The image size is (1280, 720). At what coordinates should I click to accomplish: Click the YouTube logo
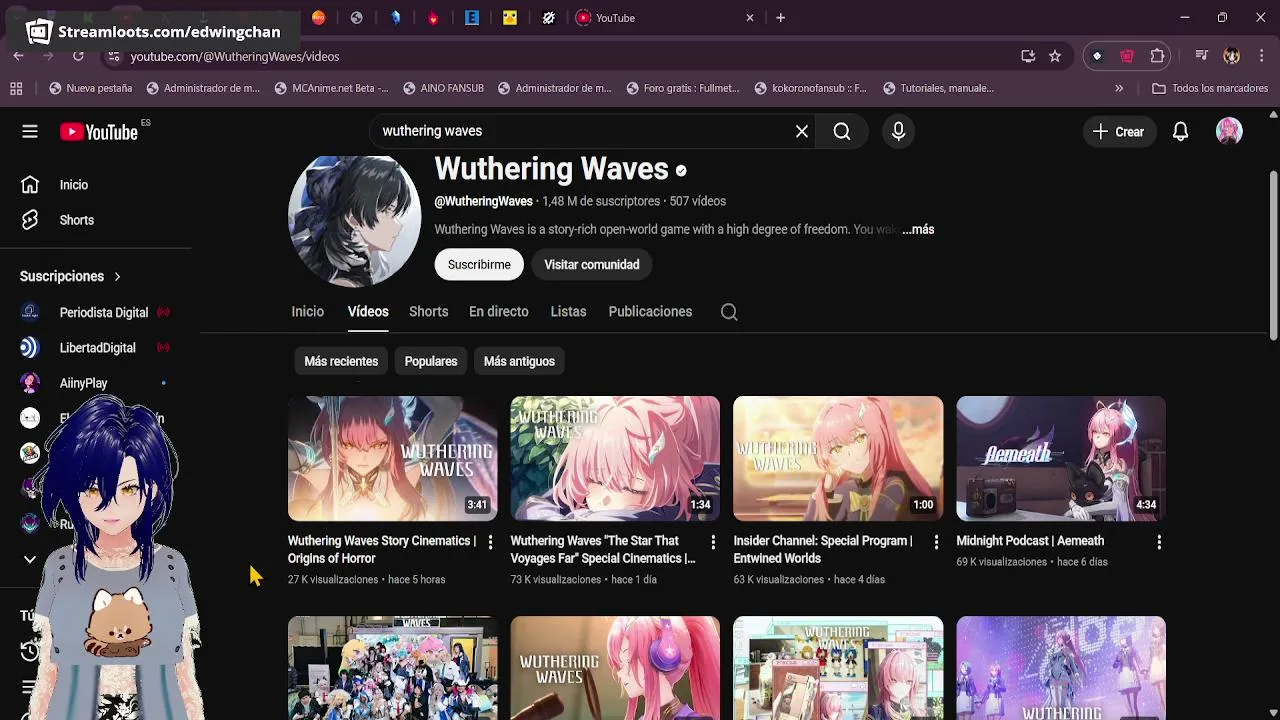(99, 131)
